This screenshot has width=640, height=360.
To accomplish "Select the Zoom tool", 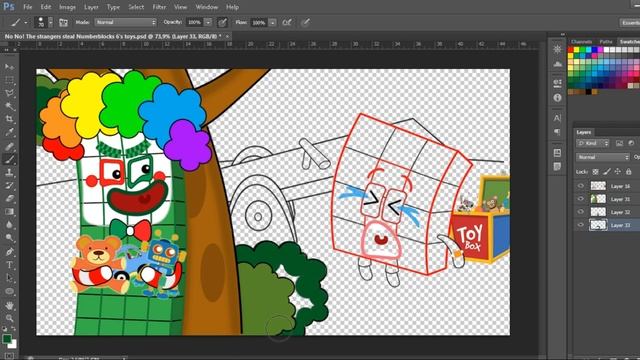I will tap(9, 318).
